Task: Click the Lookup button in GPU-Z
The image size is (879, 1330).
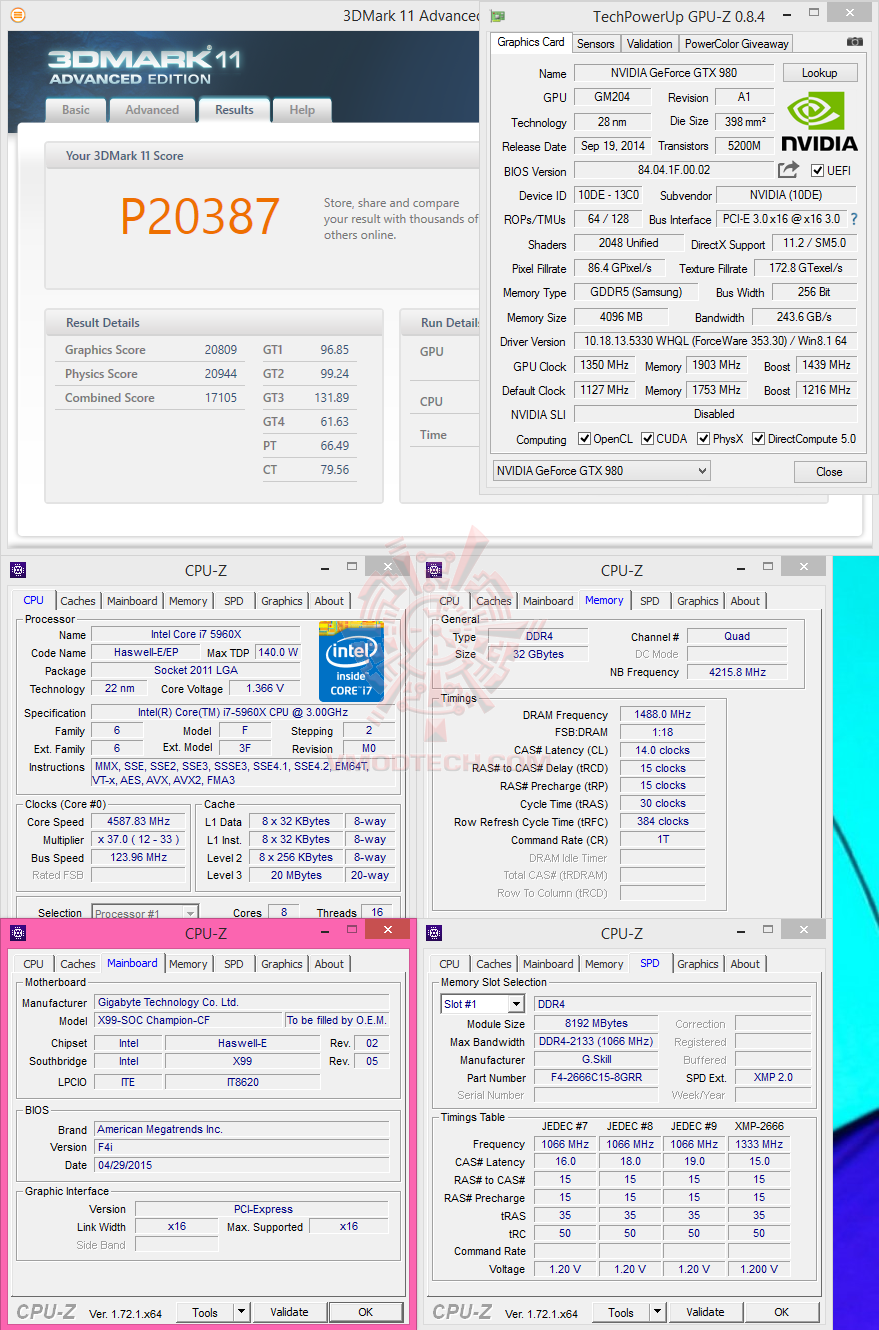Action: pos(819,73)
